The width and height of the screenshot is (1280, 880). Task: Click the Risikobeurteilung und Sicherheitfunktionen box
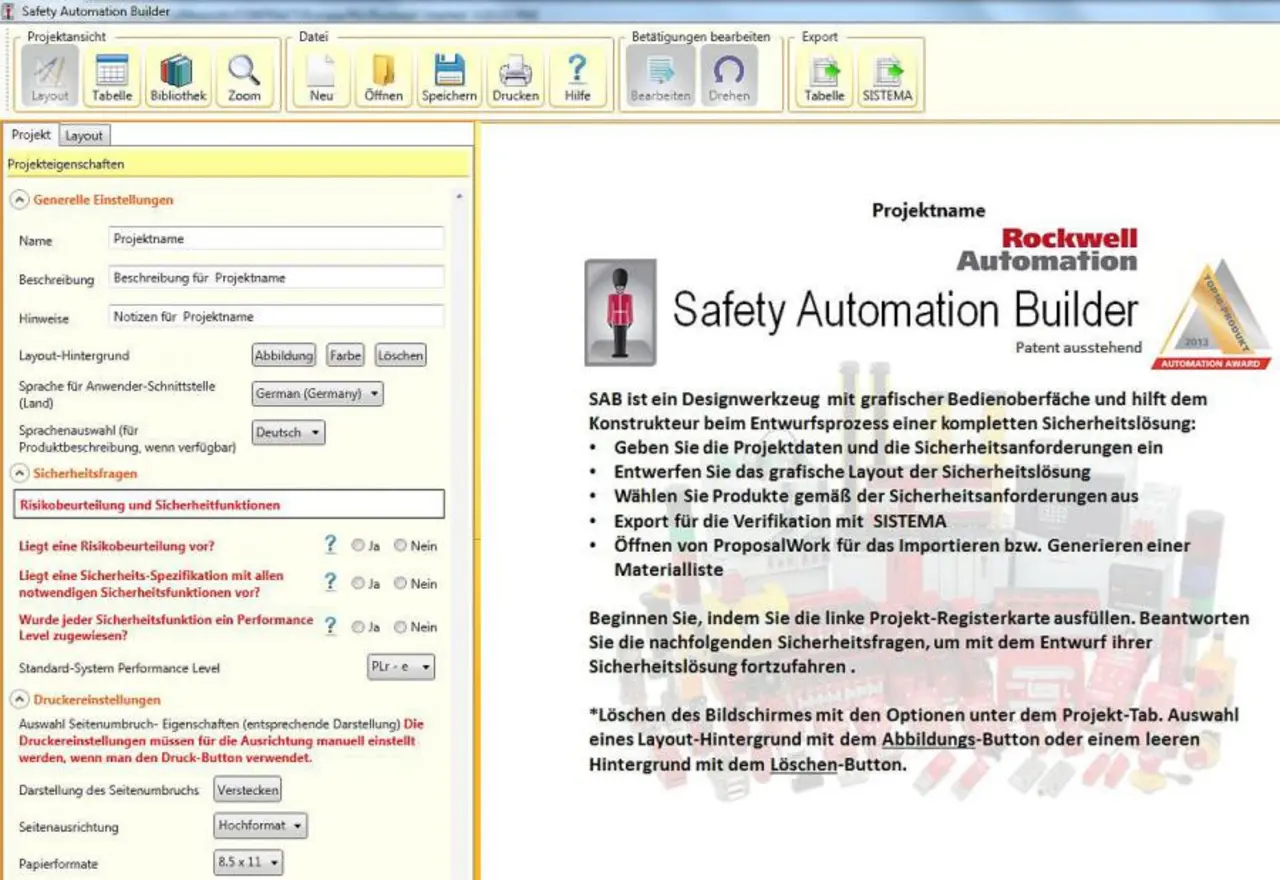[x=229, y=505]
